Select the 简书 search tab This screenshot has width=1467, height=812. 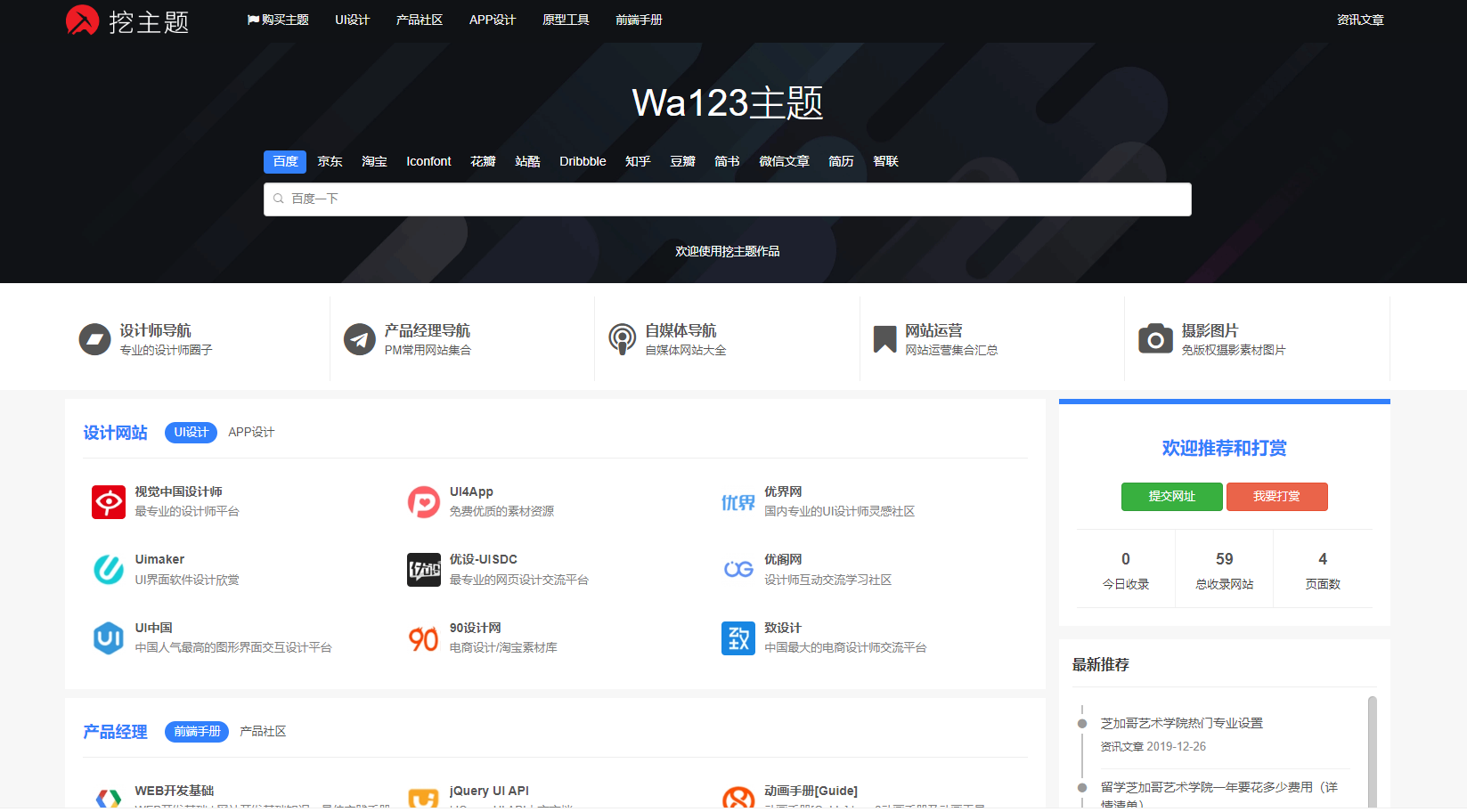point(727,161)
